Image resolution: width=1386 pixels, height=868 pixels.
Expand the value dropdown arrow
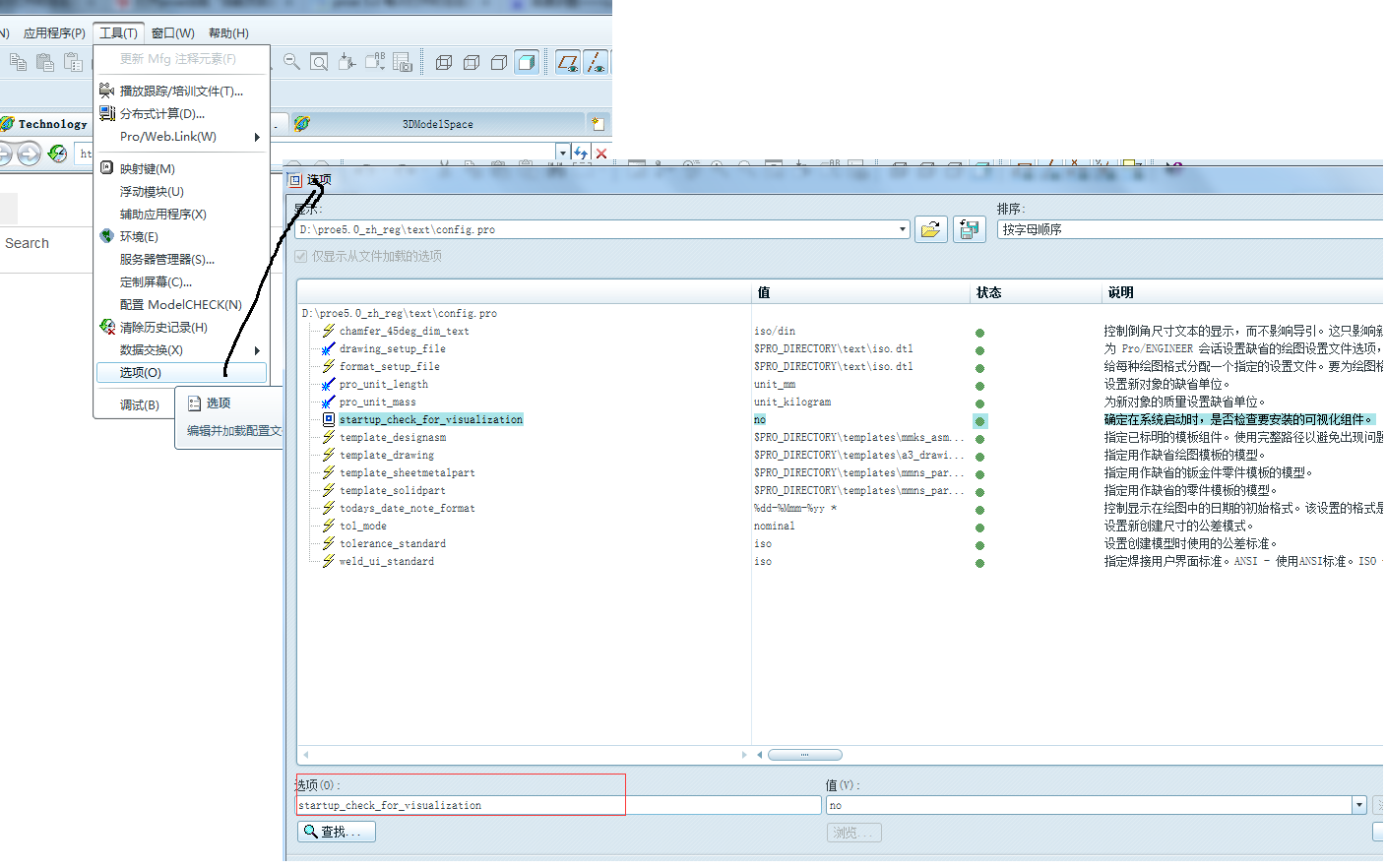1359,805
